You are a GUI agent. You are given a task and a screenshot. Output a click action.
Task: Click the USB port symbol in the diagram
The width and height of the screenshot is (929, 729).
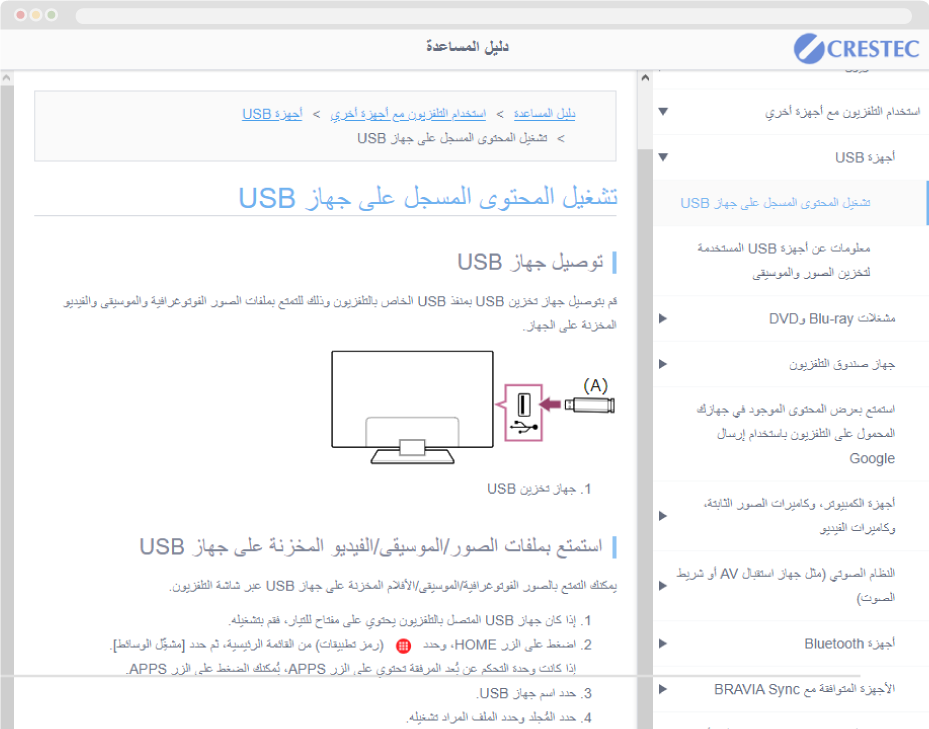522,411
